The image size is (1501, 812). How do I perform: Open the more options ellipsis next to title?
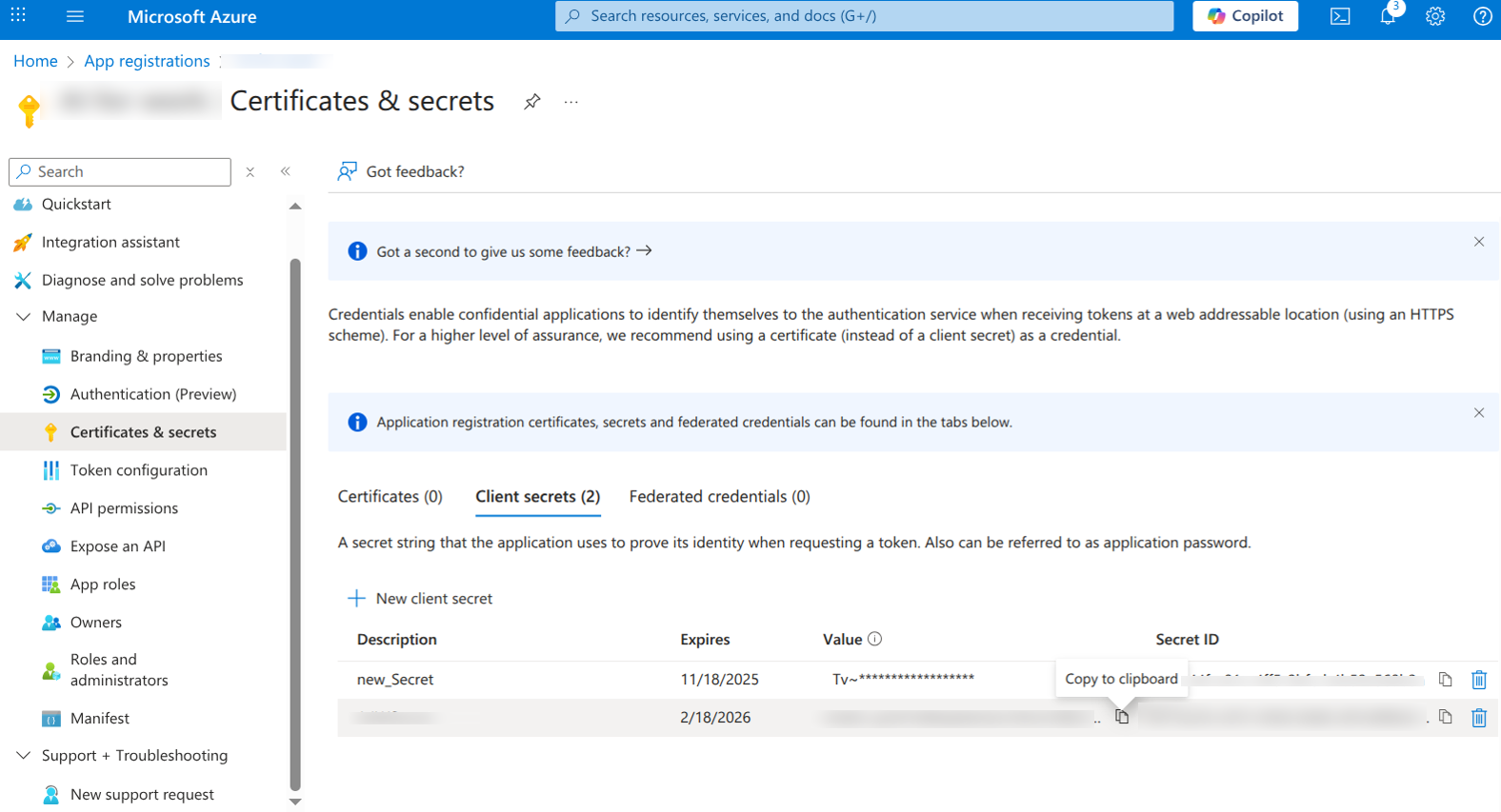tap(570, 101)
